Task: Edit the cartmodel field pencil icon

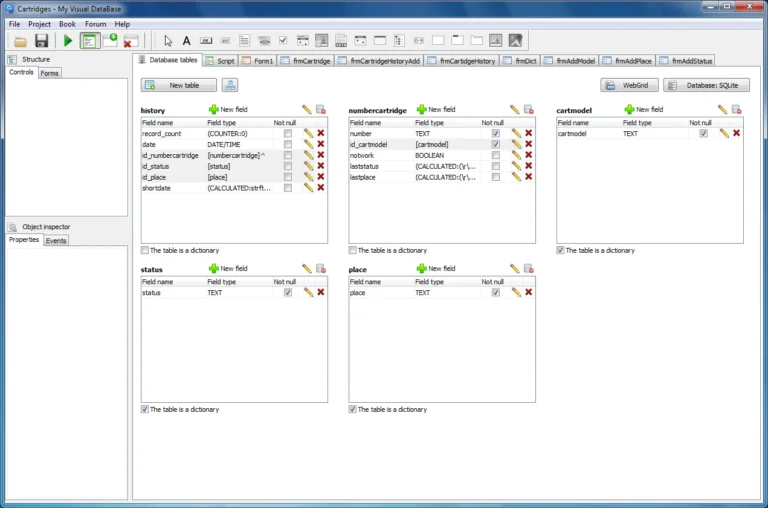Action: point(724,133)
